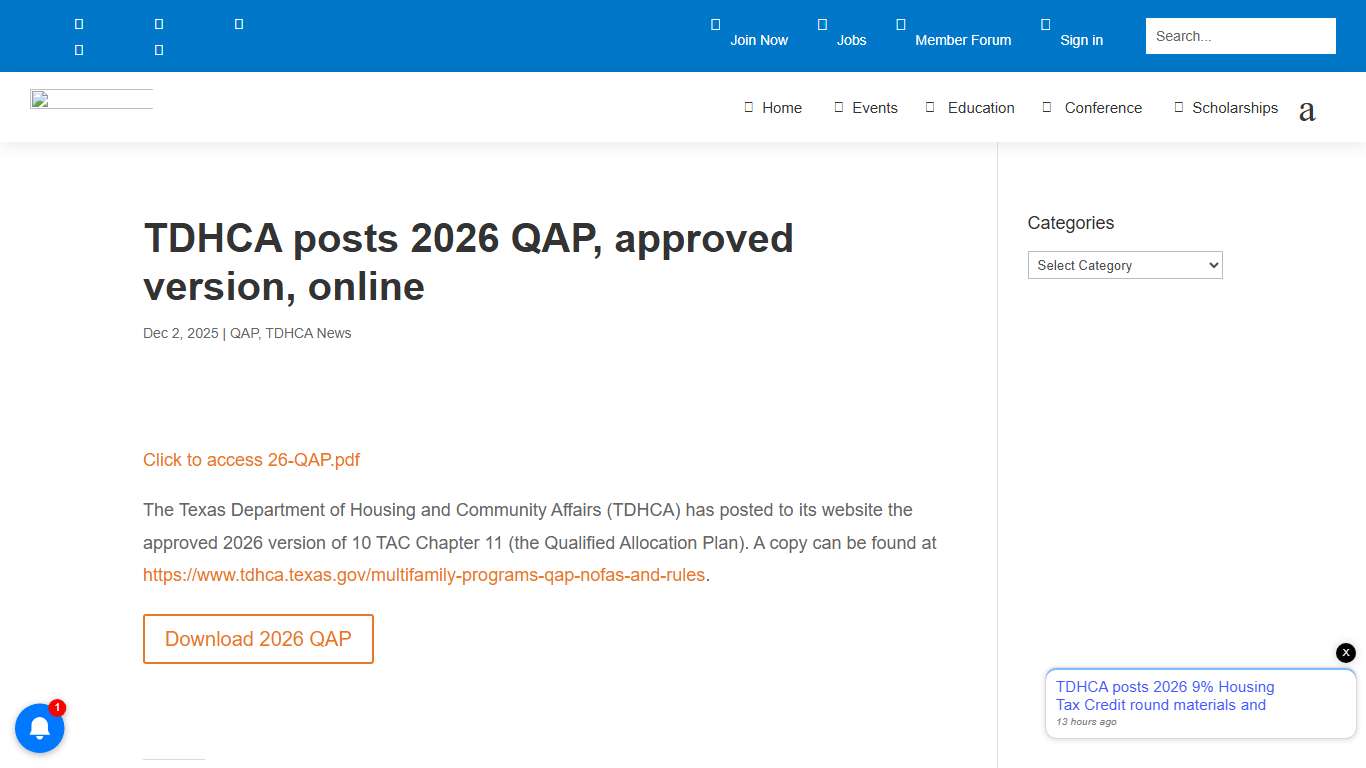Click the icon beside Member Forum
1366x768 pixels.
900,24
